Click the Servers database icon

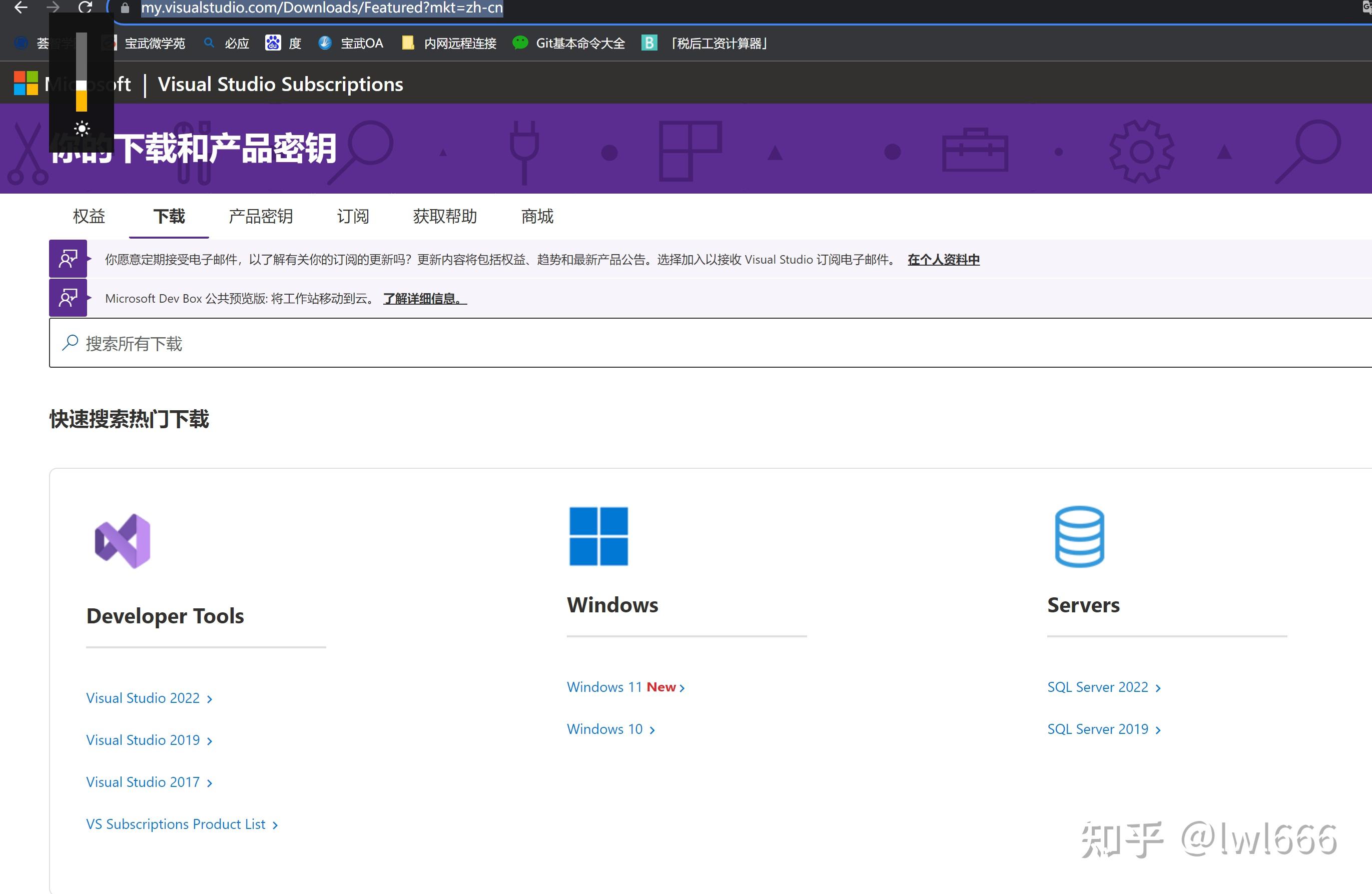pos(1079,537)
